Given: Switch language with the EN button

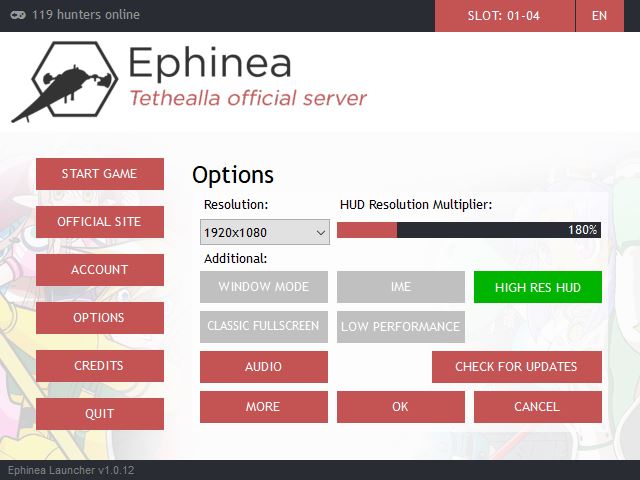Looking at the screenshot, I should (599, 16).
